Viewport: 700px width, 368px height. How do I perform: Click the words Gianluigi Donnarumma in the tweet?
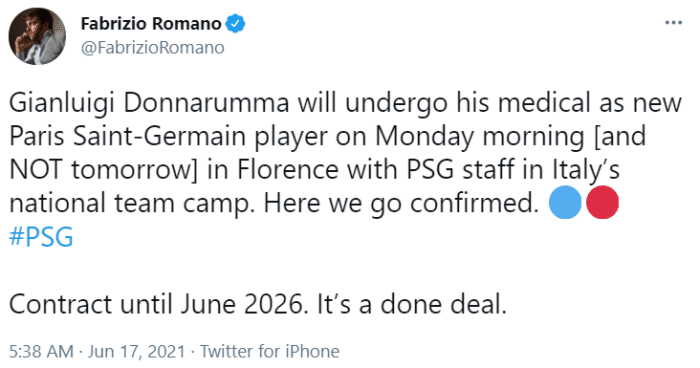(x=150, y=104)
